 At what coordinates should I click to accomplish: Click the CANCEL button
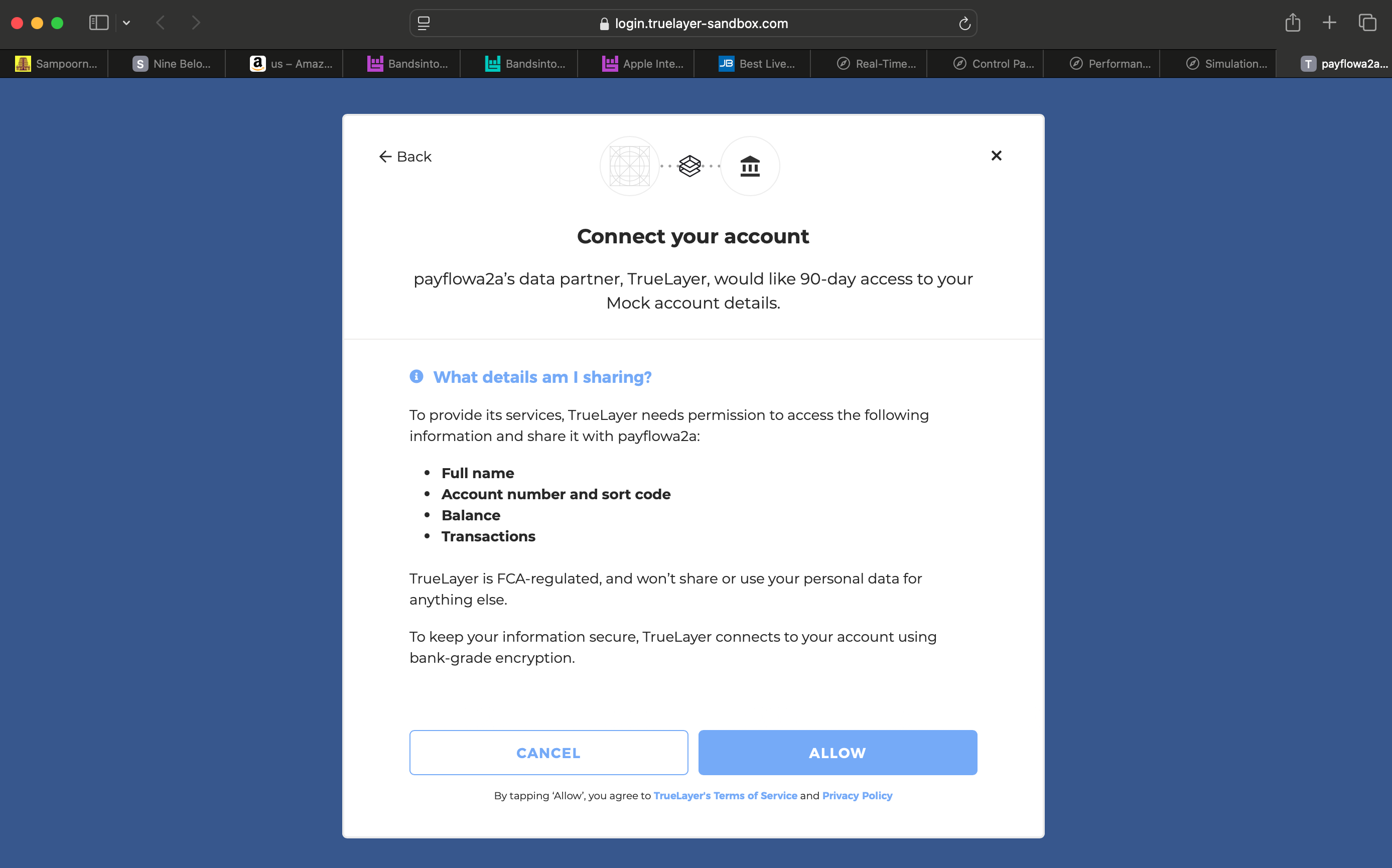[548, 753]
